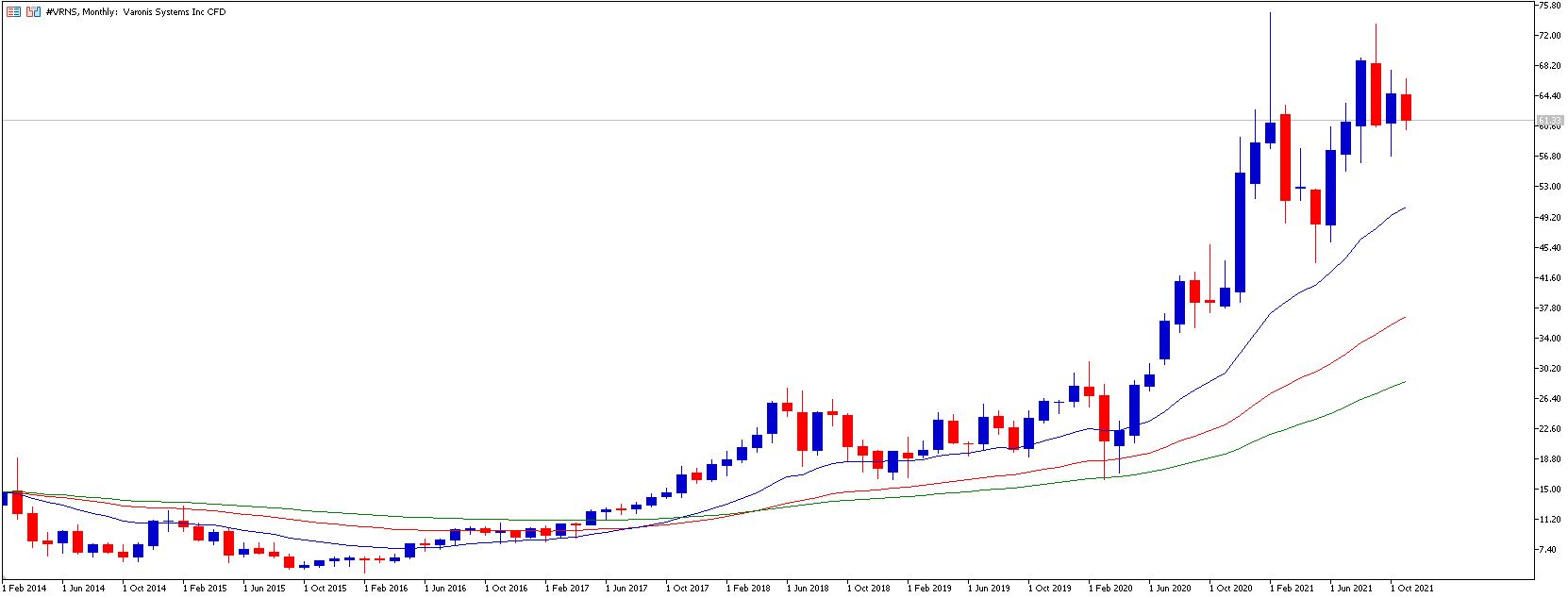Screen dimensions: 1568x598
Task: Select the #VRNS Monthly chart title text
Action: pos(136,11)
